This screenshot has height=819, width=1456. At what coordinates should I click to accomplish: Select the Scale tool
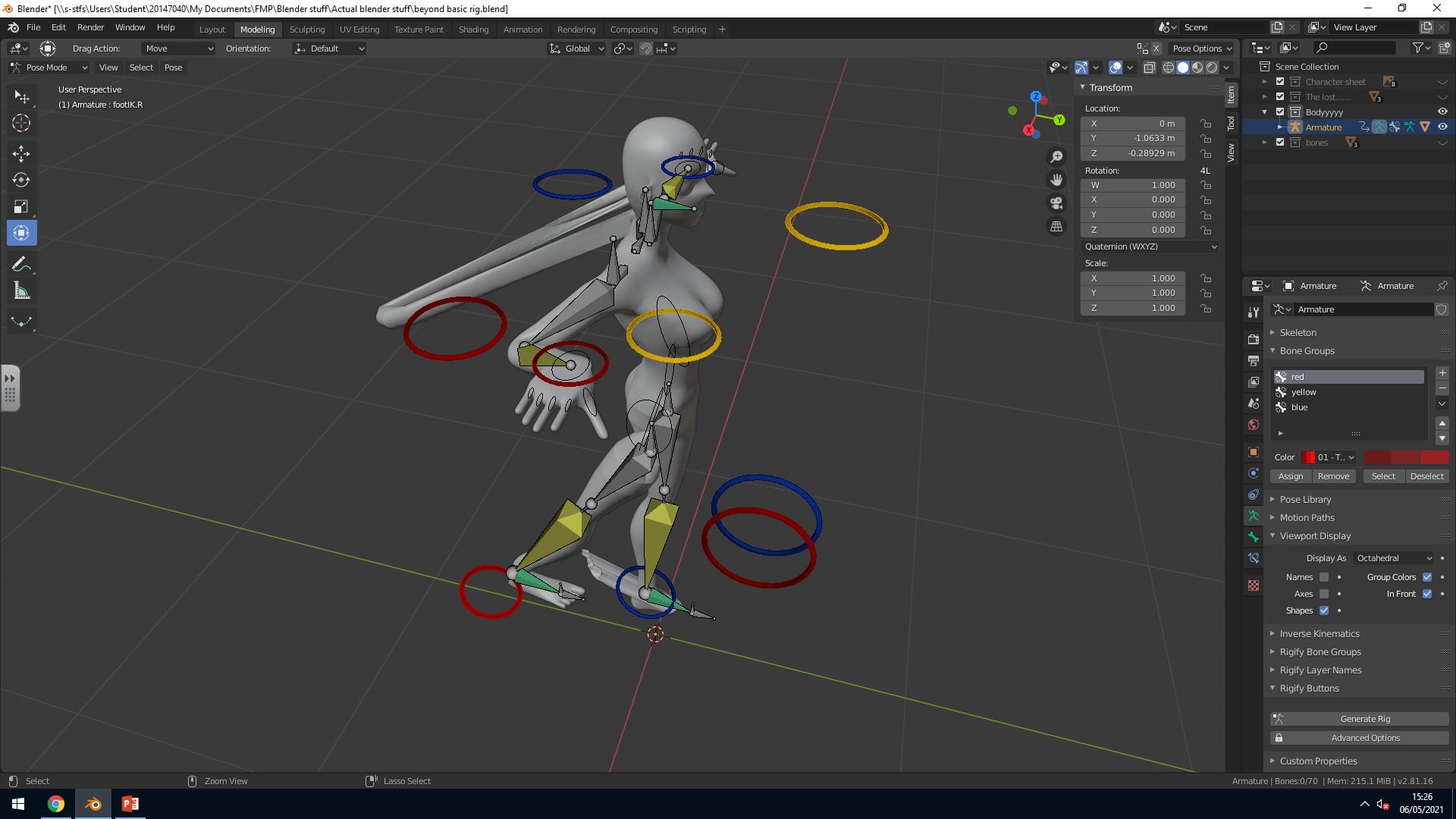pos(21,207)
